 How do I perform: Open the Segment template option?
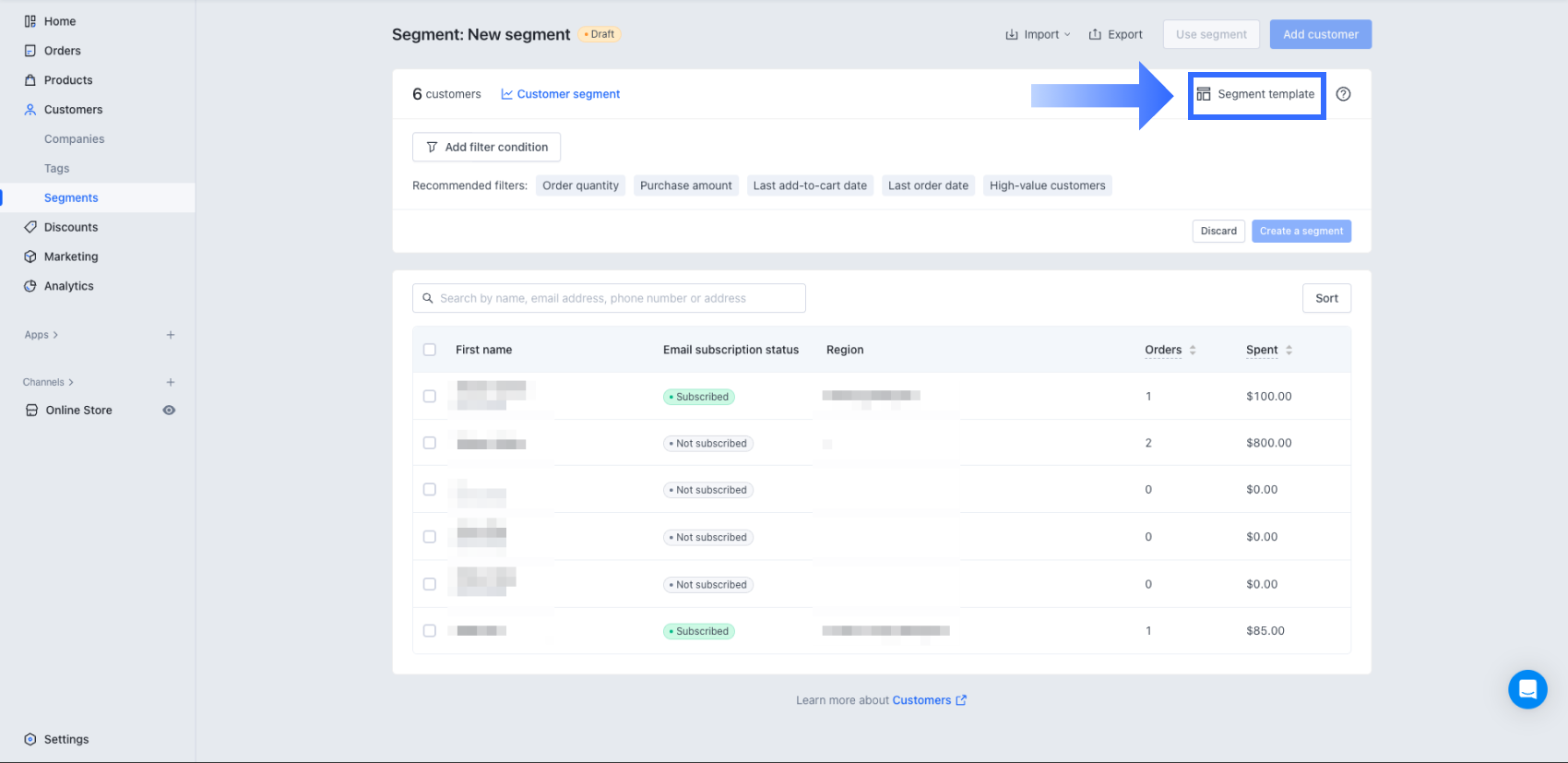coord(1256,94)
